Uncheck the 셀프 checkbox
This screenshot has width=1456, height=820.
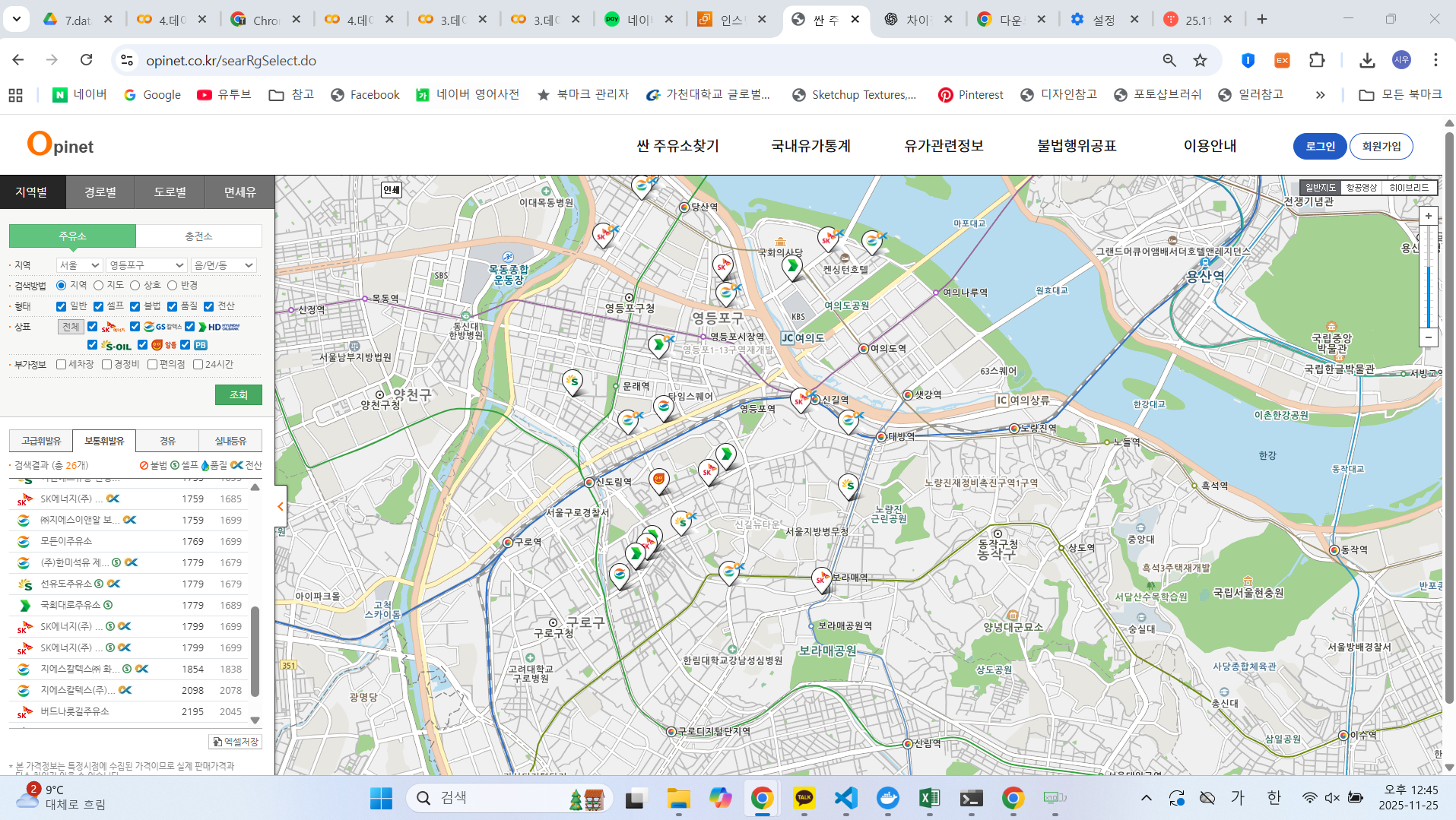point(98,306)
